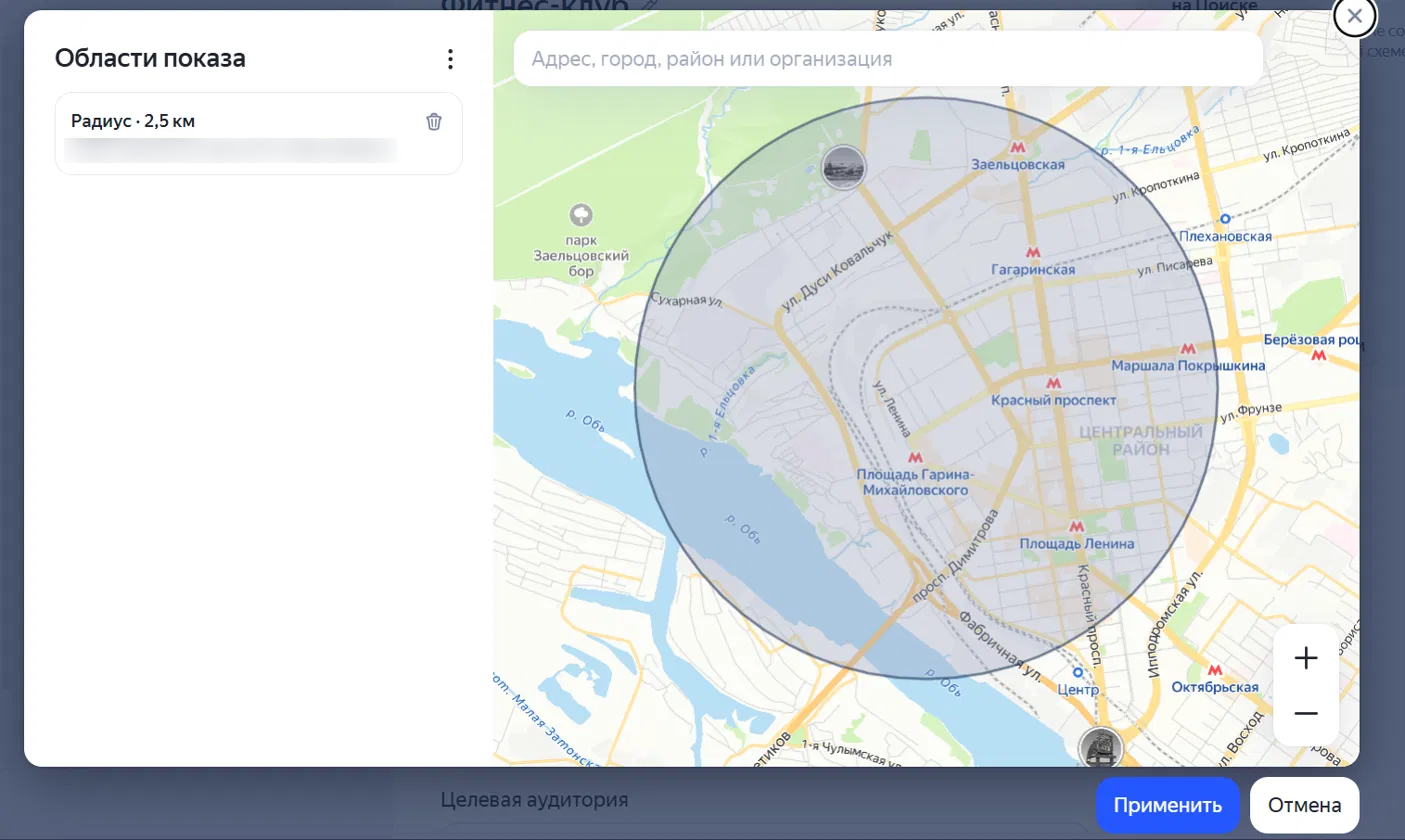Click парк Заельцовский бор tree icon
Screen dimensions: 1405x840
[579, 214]
